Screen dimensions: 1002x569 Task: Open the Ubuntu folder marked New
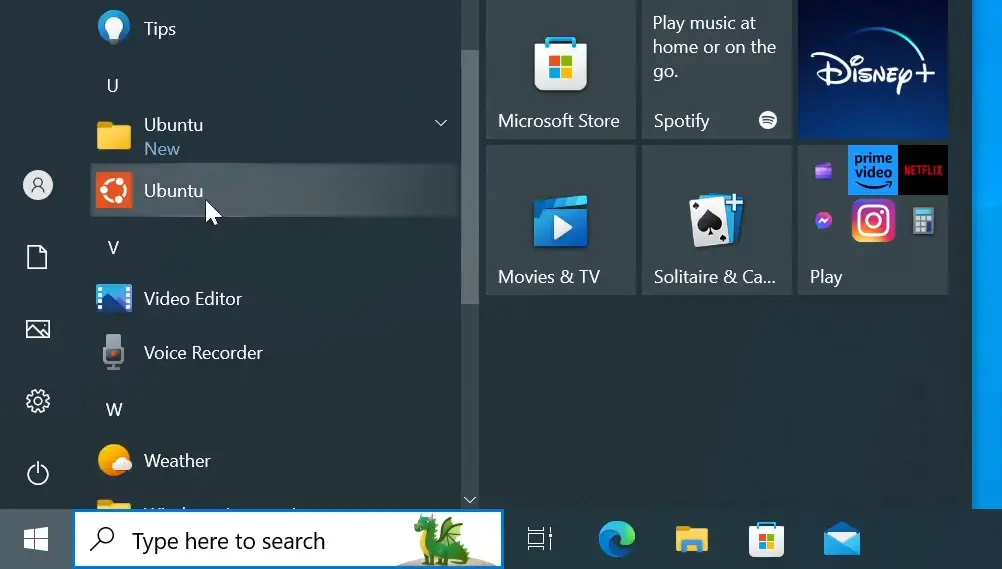[x=275, y=136]
